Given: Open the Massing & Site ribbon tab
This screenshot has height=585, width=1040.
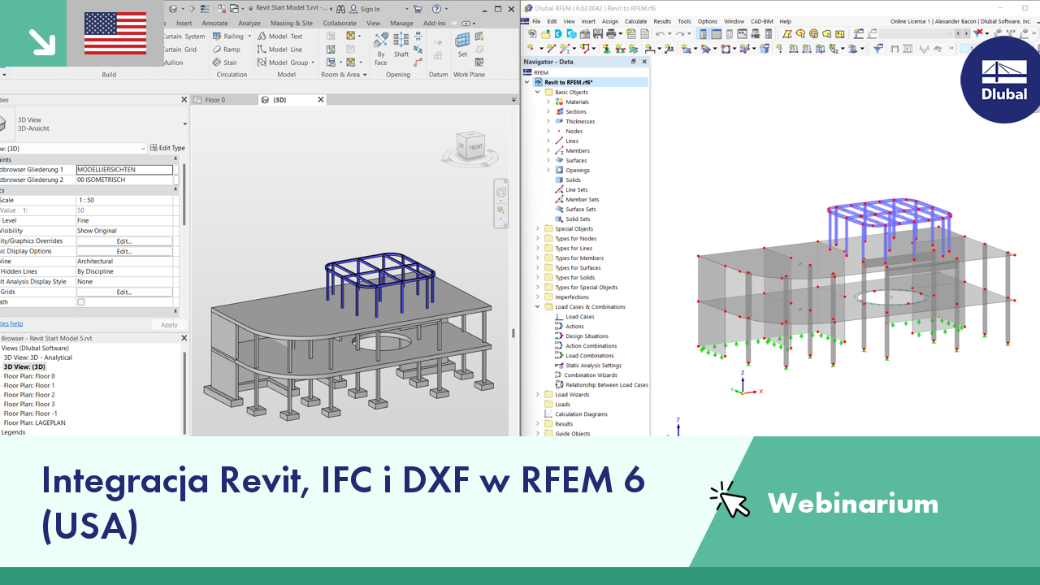Looking at the screenshot, I should [x=291, y=23].
